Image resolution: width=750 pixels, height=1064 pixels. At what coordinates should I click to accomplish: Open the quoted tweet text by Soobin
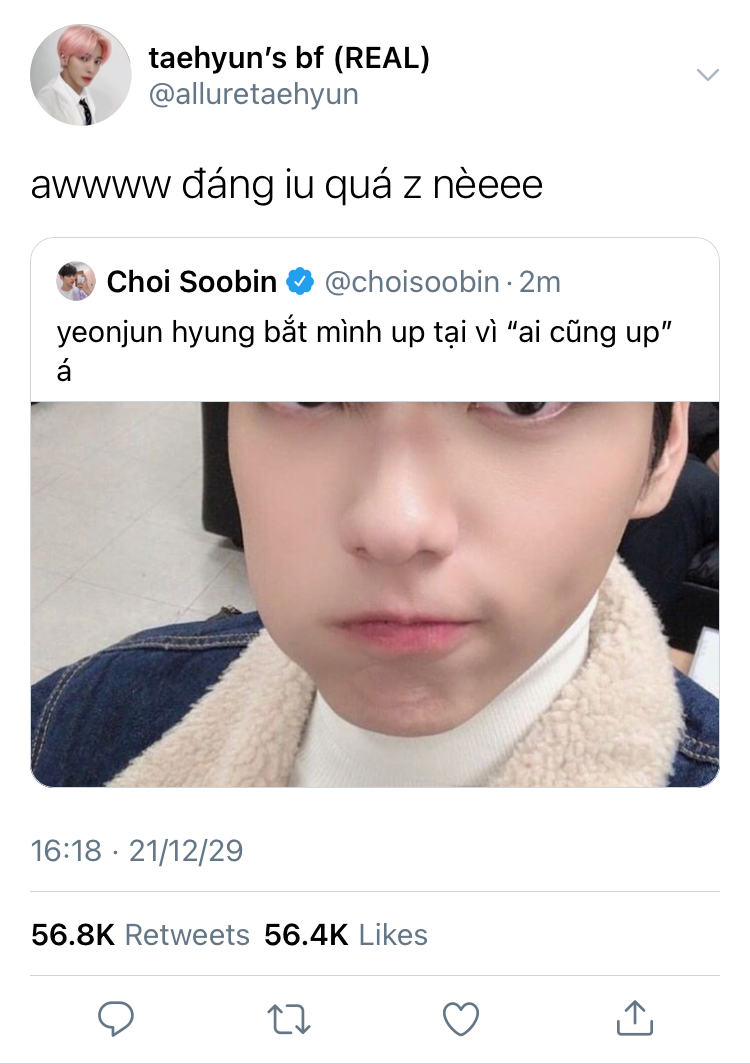tap(364, 351)
